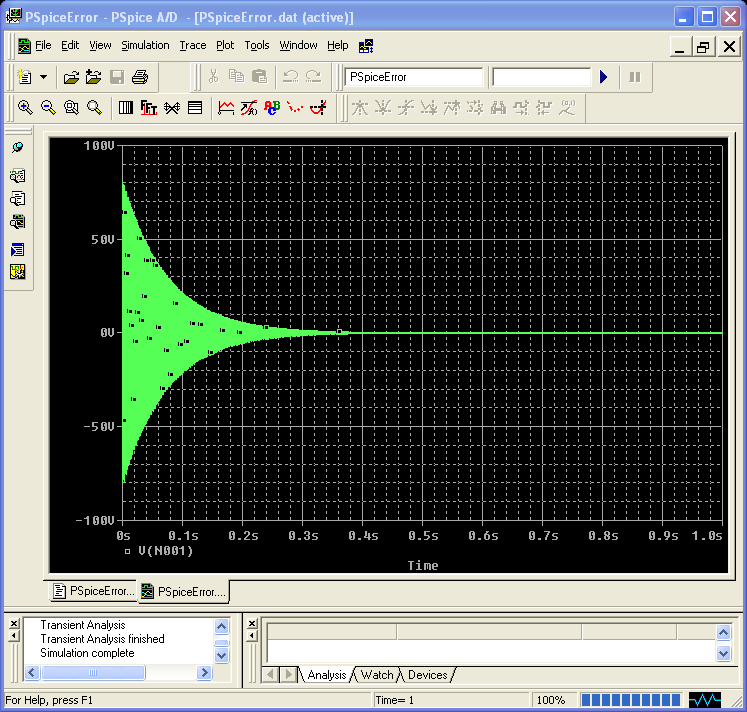The image size is (747, 712).
Task: Click the FFT toolbar icon
Action: [x=149, y=108]
